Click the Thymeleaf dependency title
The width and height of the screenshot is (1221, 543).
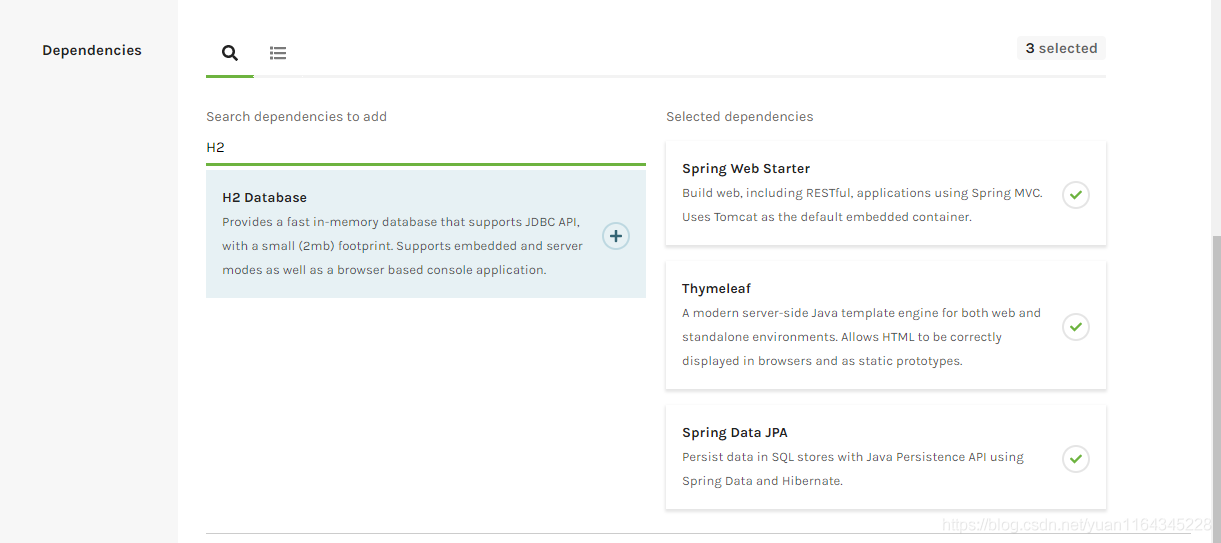tap(716, 288)
